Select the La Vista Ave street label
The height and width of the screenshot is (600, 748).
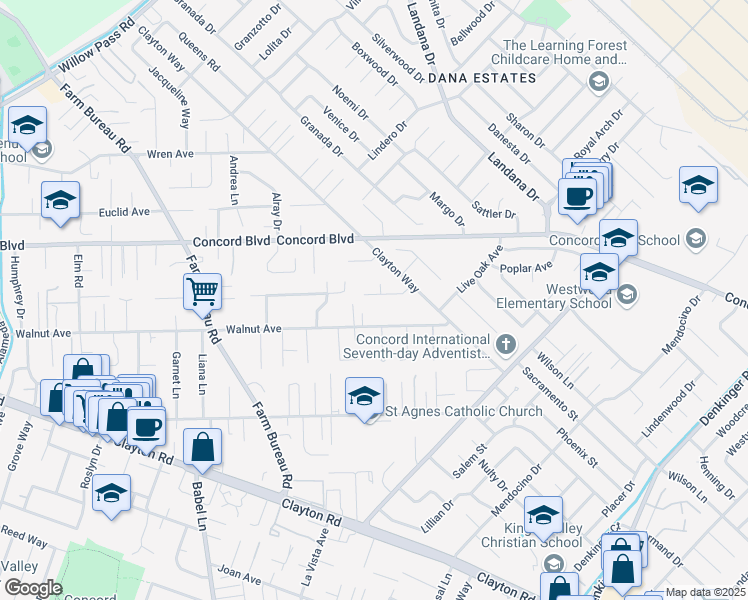point(315,558)
